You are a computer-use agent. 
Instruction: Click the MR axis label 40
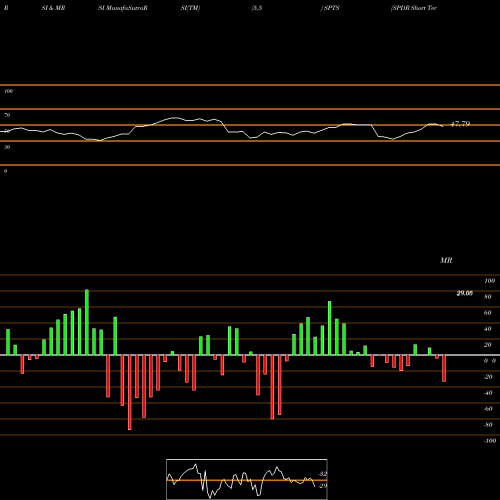pos(488,329)
